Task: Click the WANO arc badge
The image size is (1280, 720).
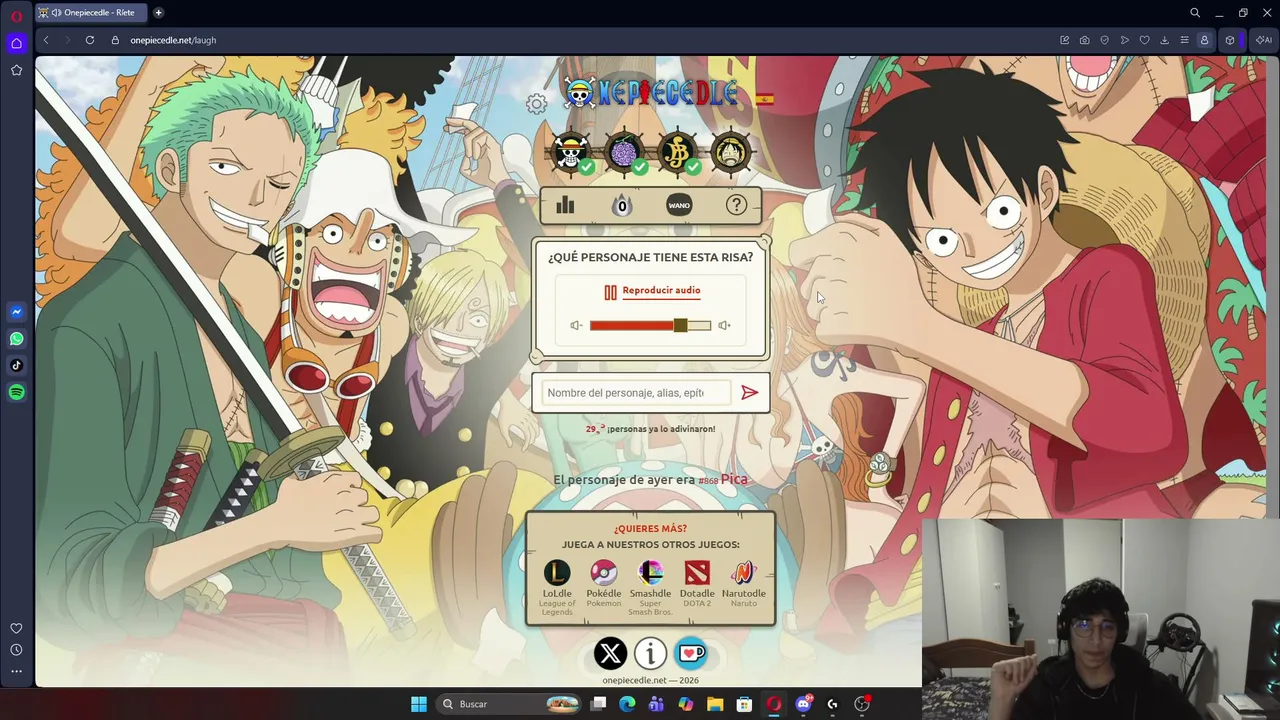Action: (x=679, y=205)
